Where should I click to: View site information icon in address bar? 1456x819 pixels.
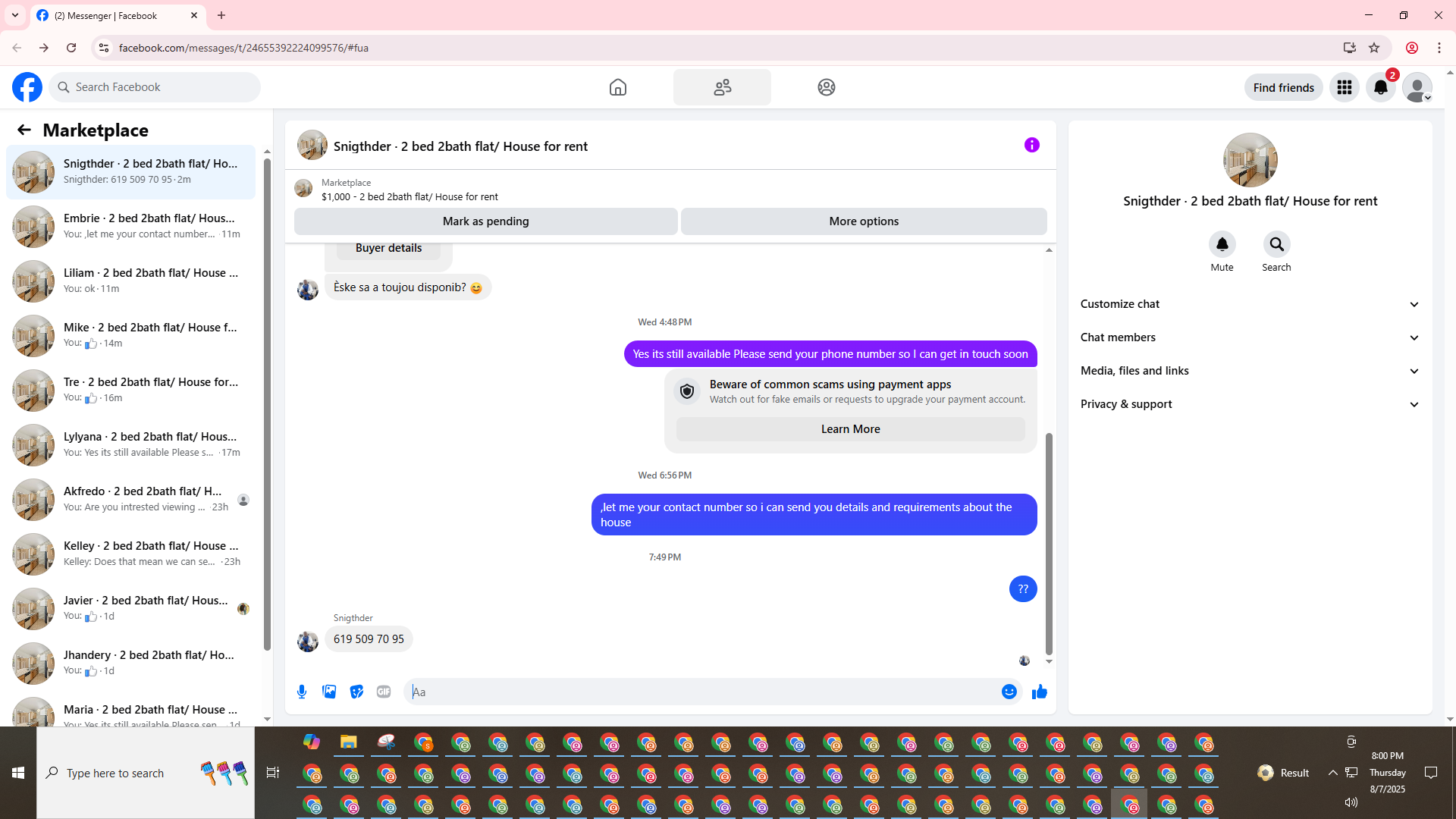104,48
